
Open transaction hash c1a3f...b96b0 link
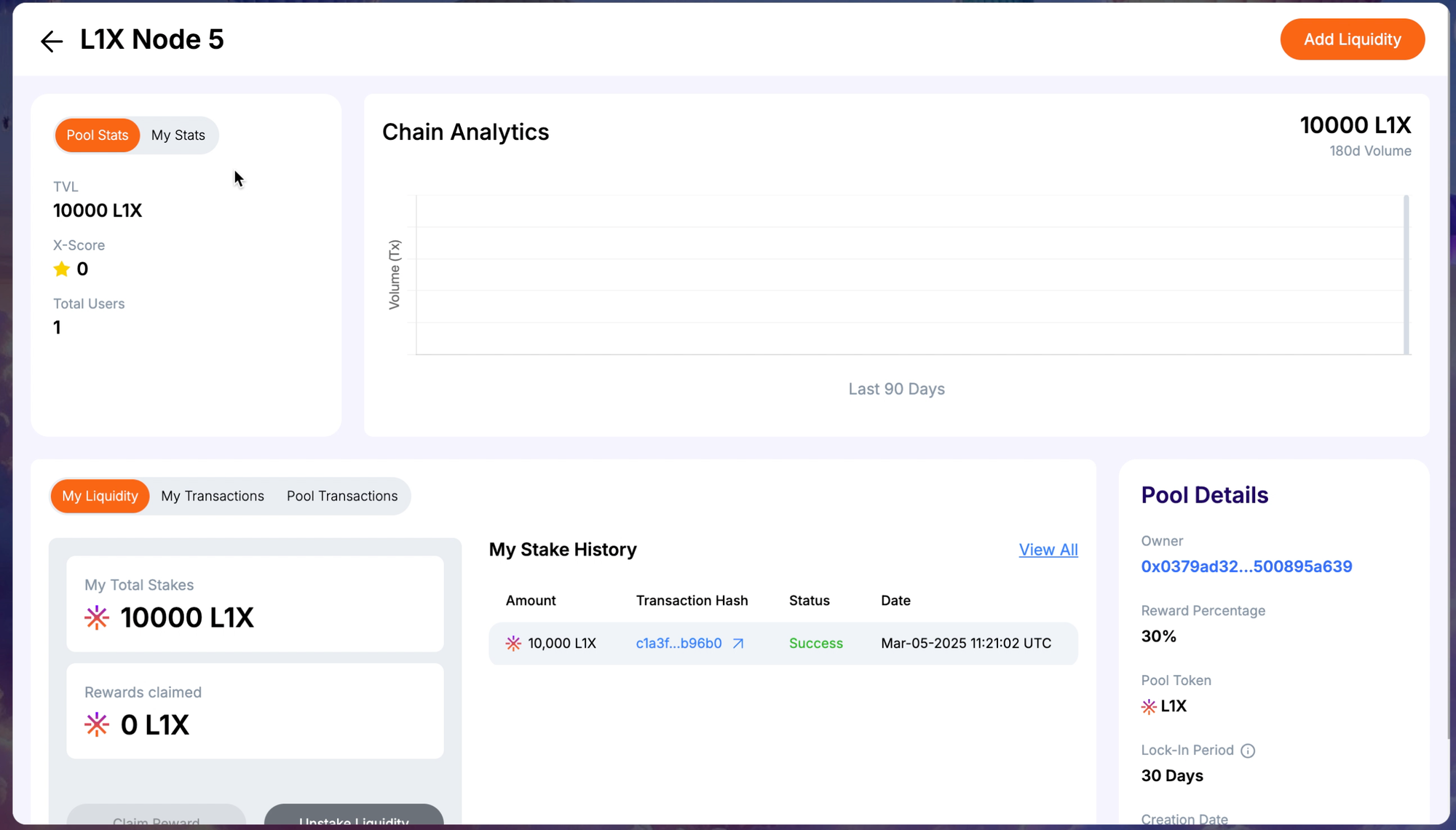click(678, 644)
